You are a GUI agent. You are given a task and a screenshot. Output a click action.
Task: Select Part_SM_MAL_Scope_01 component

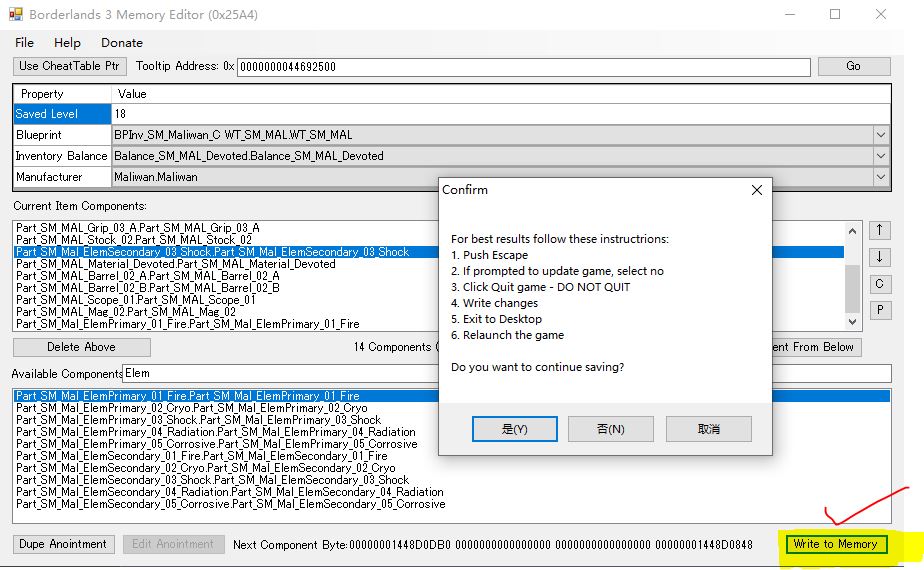tap(136, 299)
